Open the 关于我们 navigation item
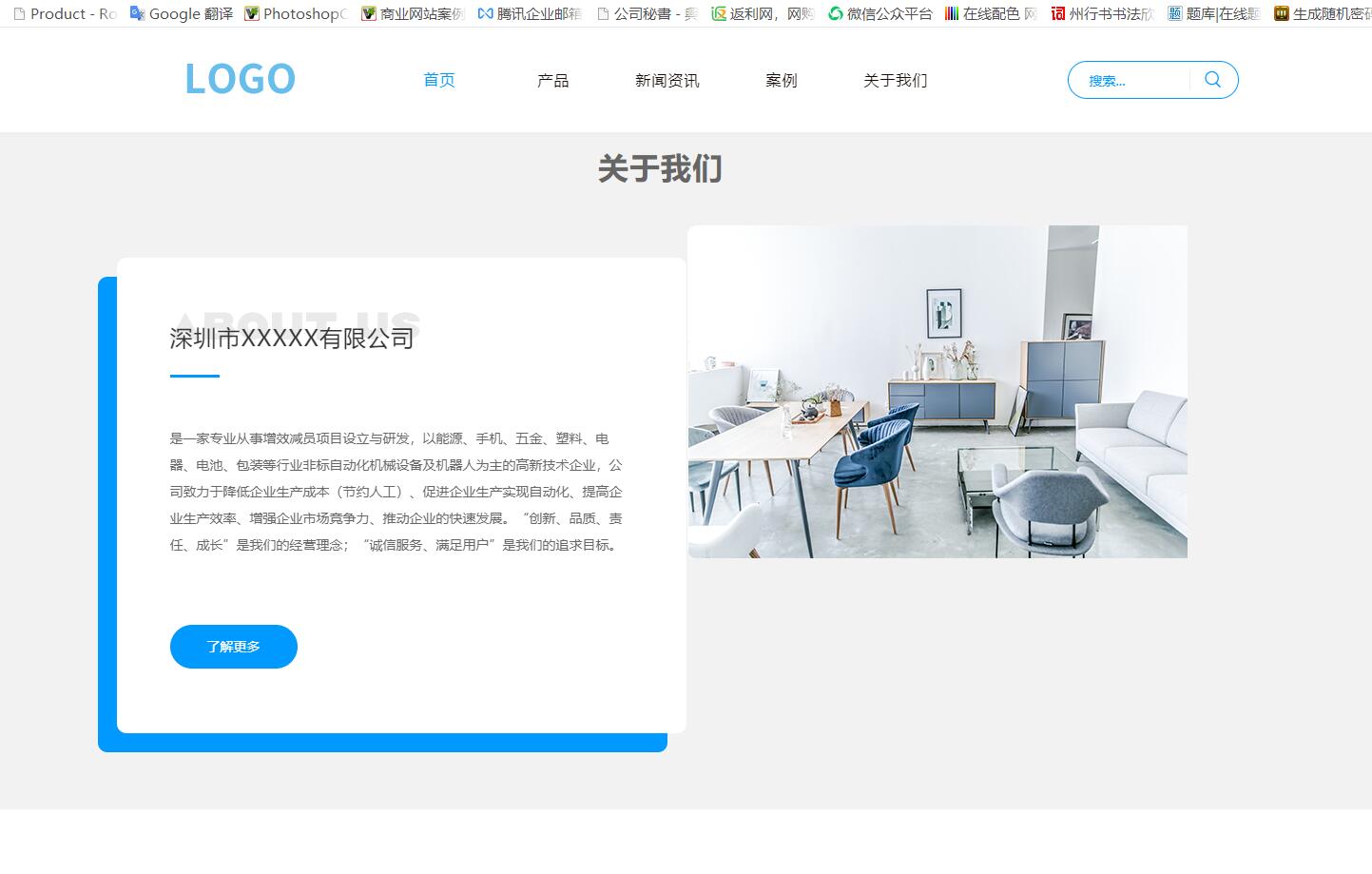Viewport: 1372px width, 874px height. coord(894,81)
